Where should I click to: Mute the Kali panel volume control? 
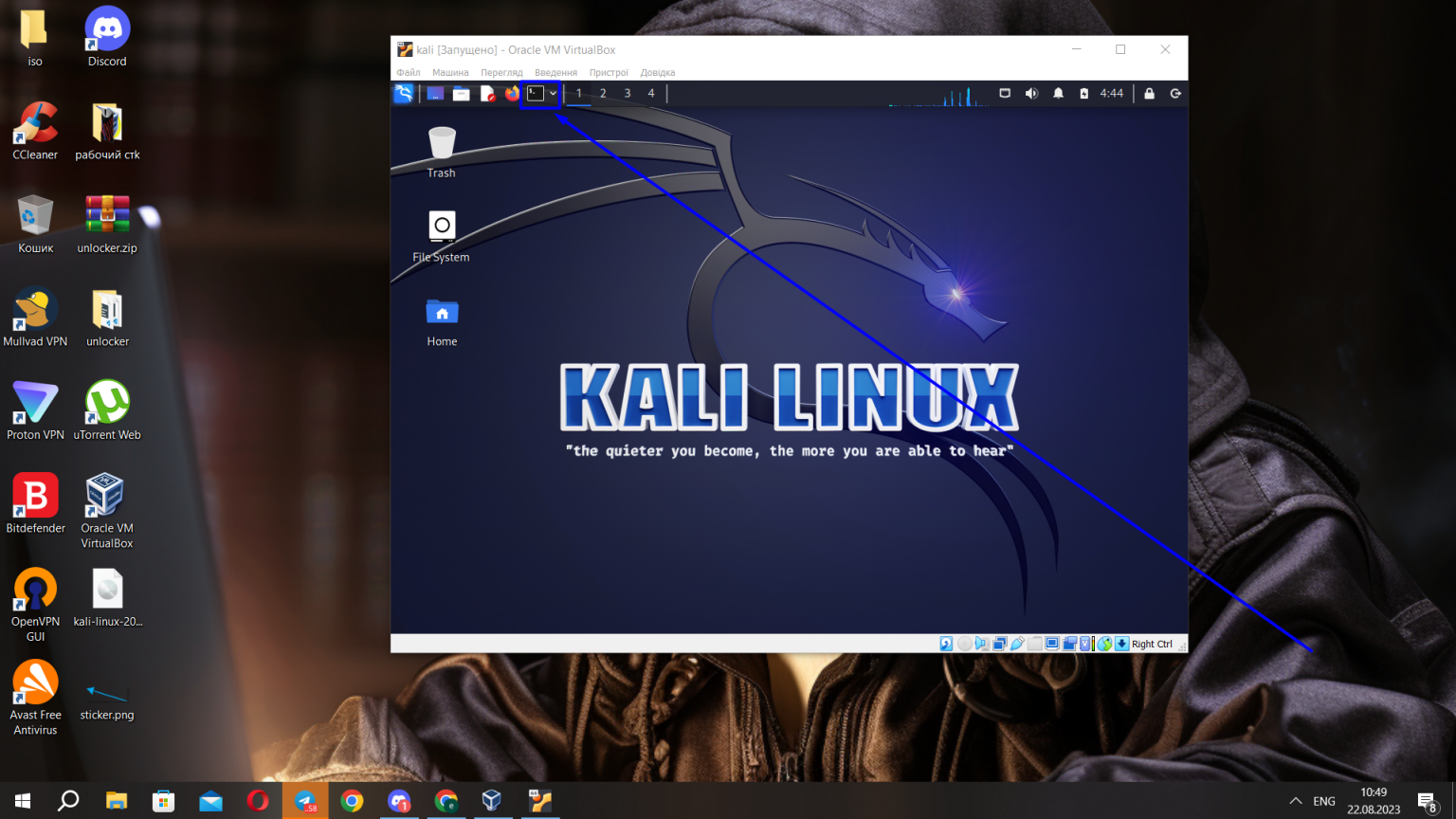[1031, 93]
